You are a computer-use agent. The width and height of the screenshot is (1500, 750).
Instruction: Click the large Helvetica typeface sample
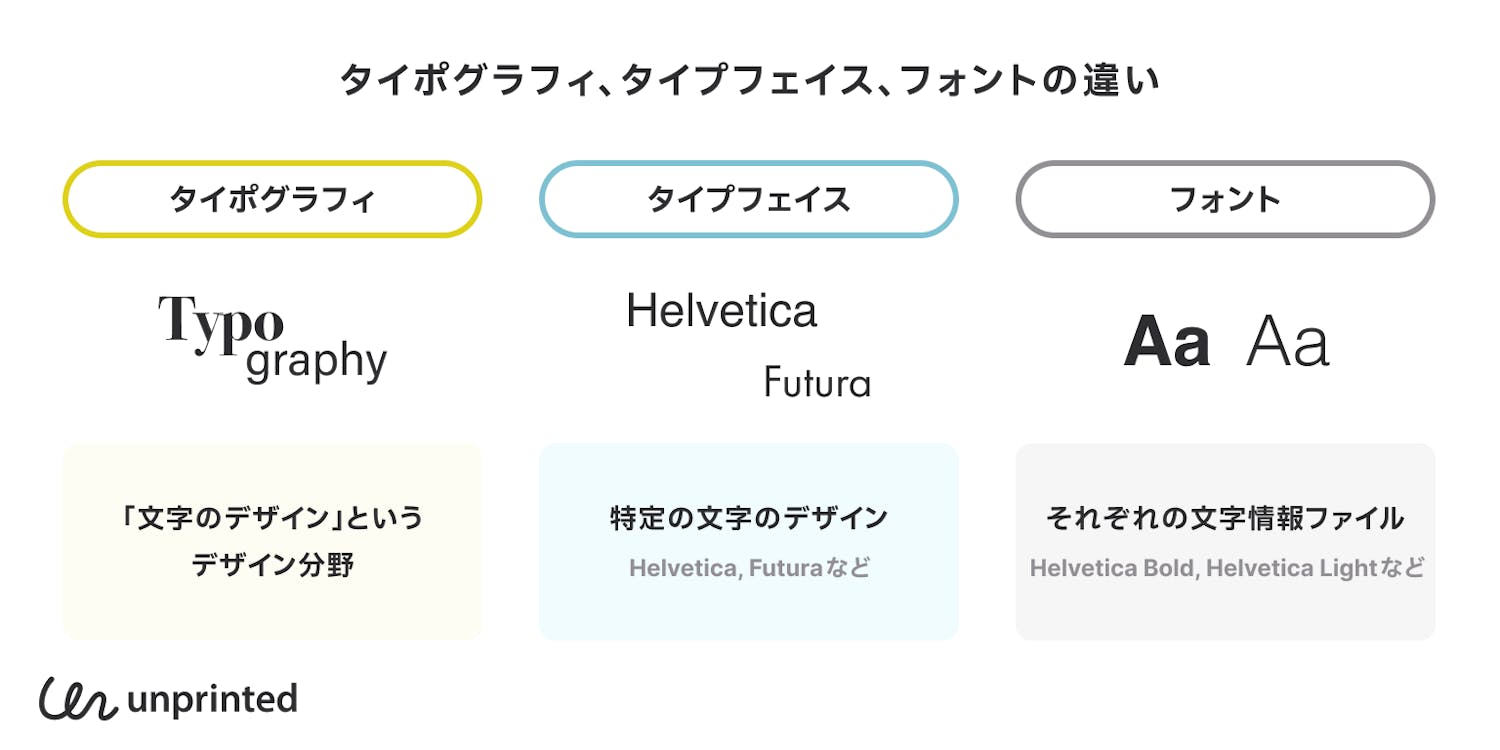point(721,311)
